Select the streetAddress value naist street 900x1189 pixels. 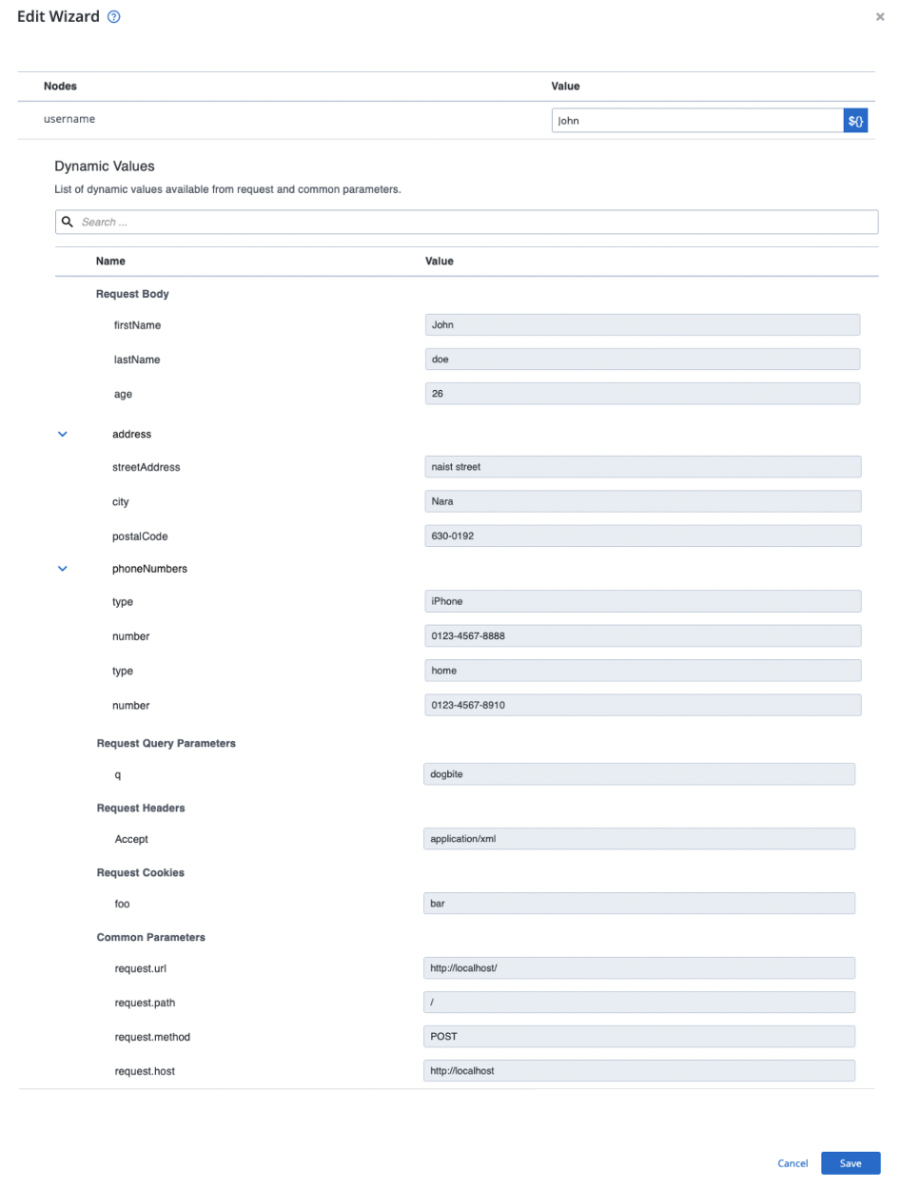click(x=641, y=466)
